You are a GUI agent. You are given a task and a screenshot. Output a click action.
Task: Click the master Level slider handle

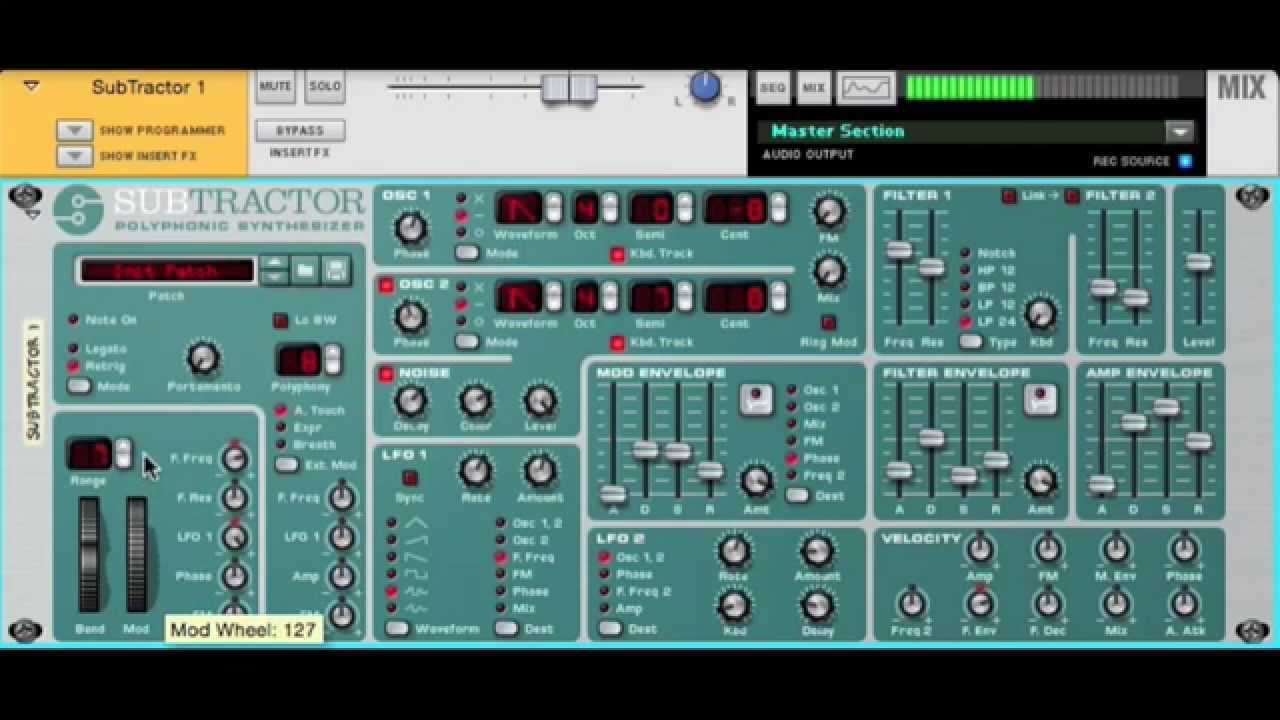(x=1198, y=262)
